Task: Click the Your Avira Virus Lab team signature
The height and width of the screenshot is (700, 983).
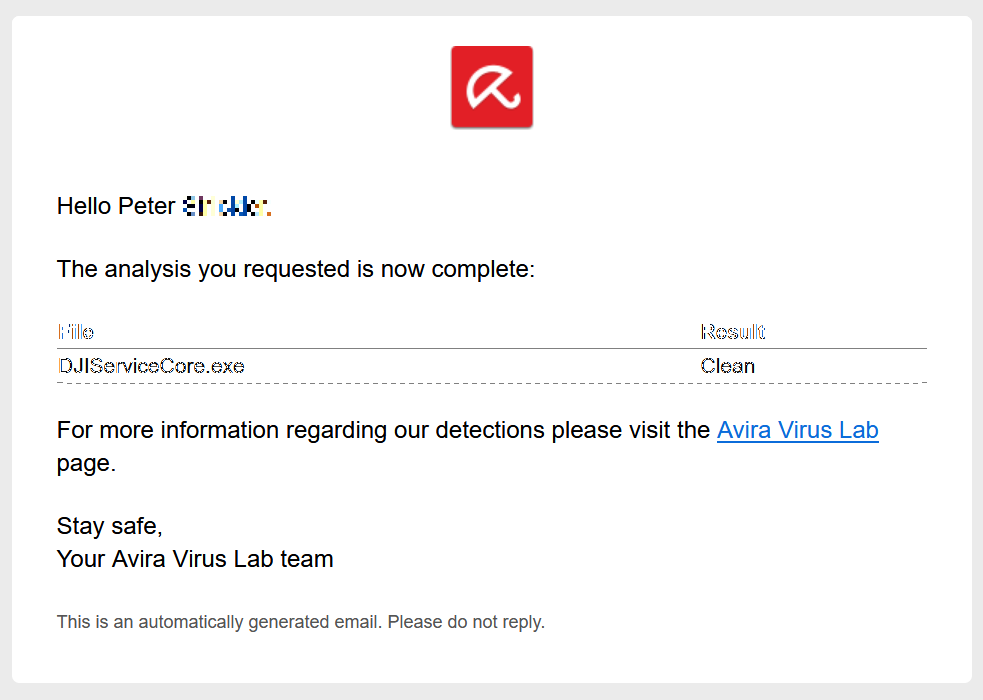Action: [195, 558]
